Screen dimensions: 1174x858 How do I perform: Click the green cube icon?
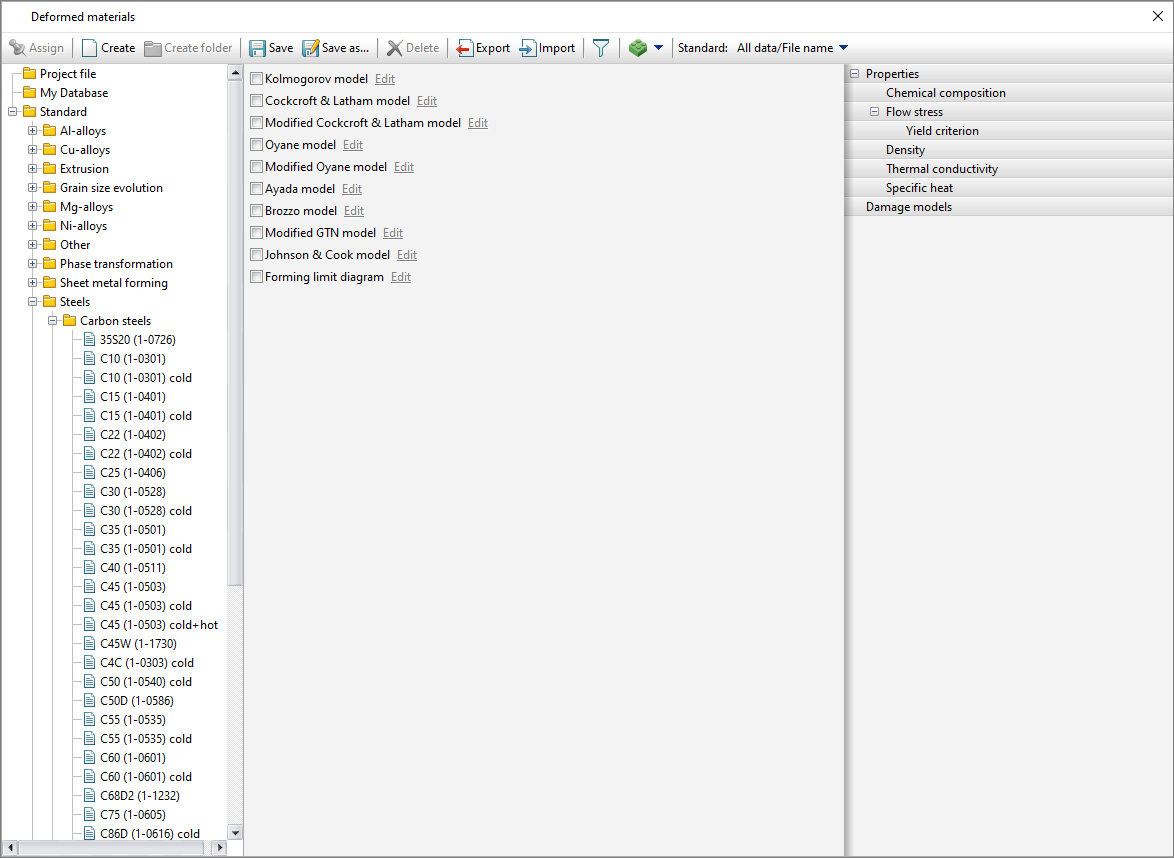click(638, 48)
